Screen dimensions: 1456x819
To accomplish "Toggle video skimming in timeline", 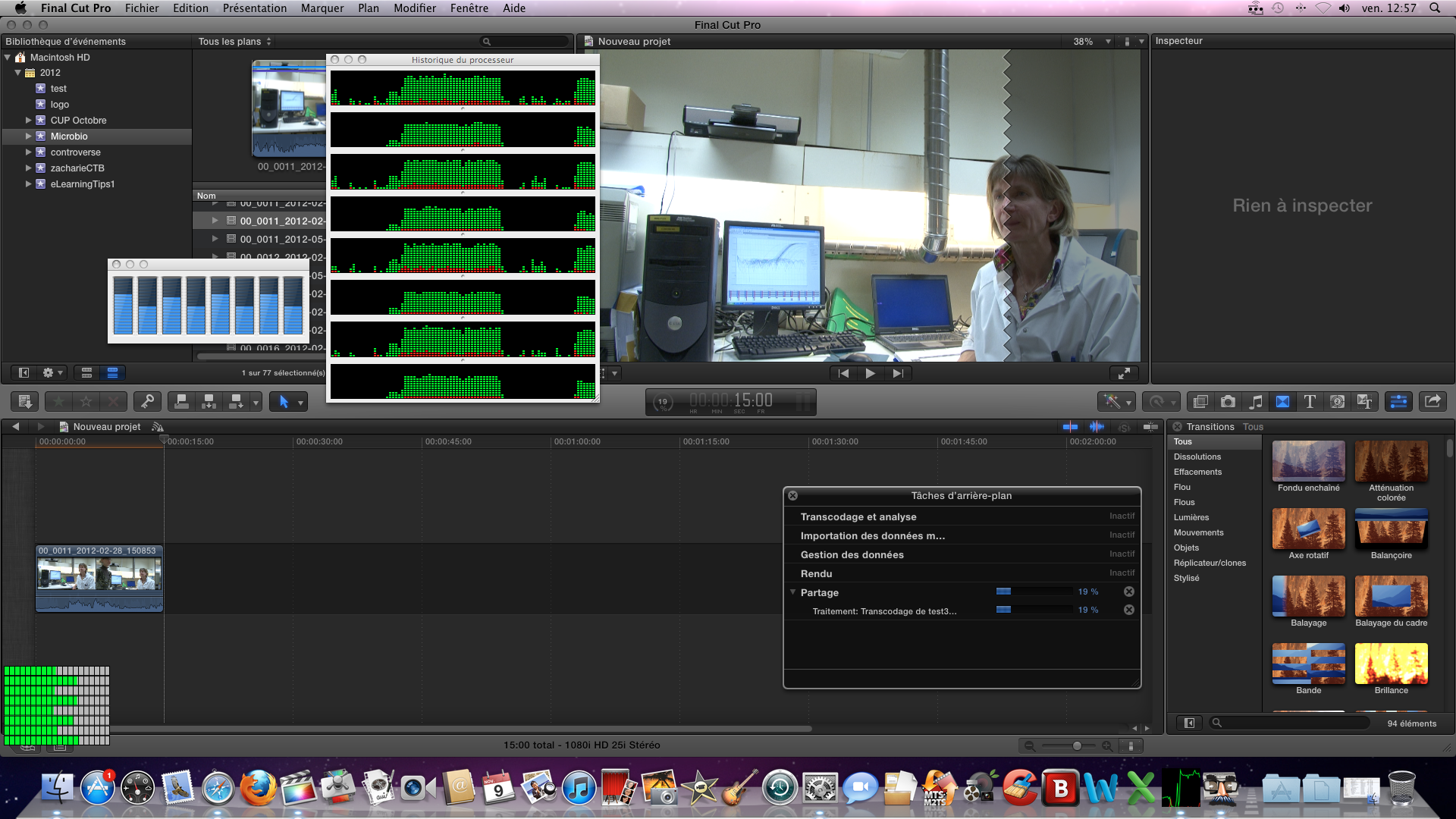I will click(1070, 427).
